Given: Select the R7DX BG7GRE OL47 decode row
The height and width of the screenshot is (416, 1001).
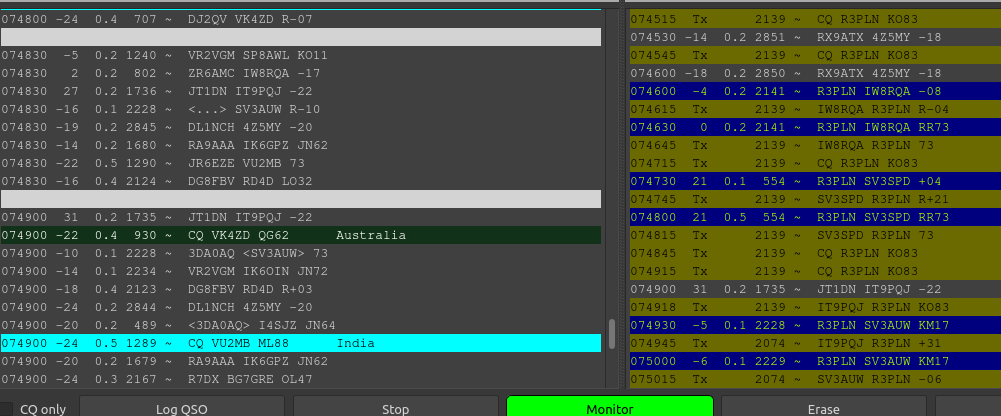Looking at the screenshot, I should coord(301,379).
